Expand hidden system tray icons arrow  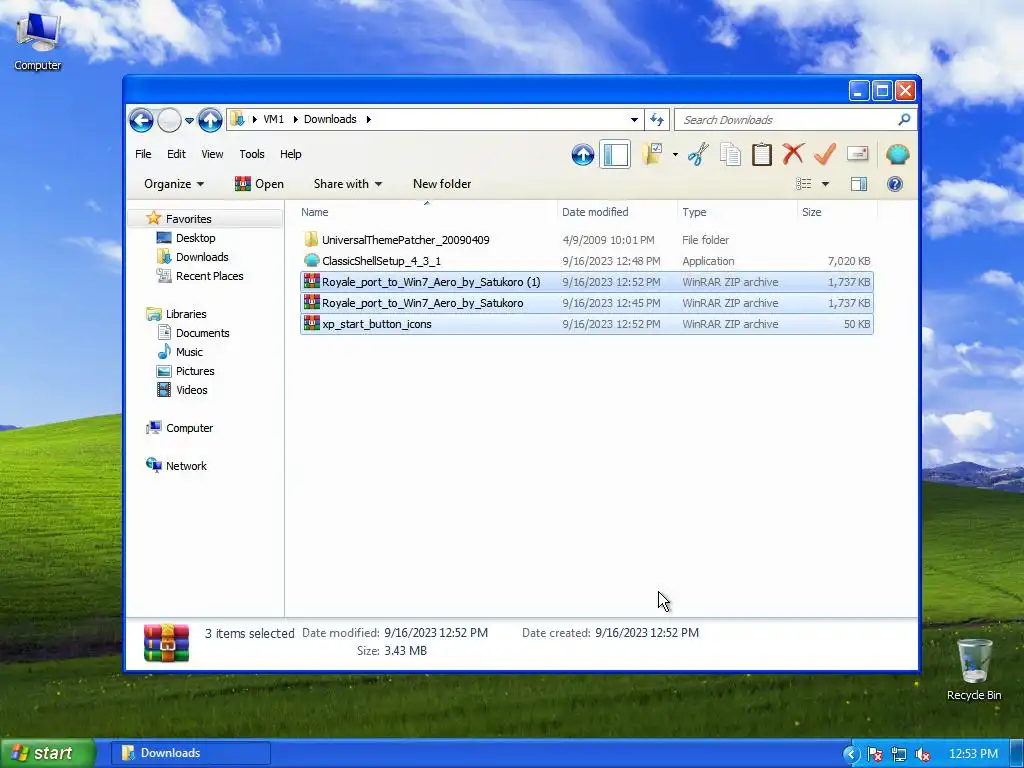pyautogui.click(x=850, y=754)
